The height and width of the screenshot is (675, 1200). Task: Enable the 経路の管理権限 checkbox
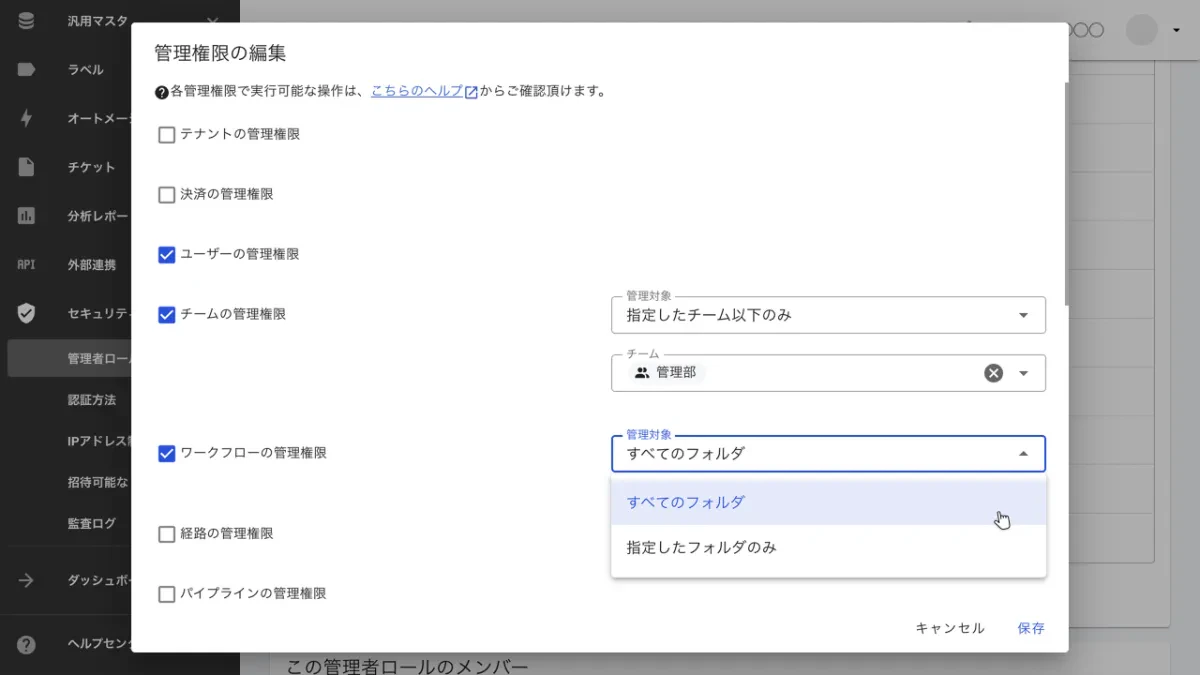coord(167,535)
